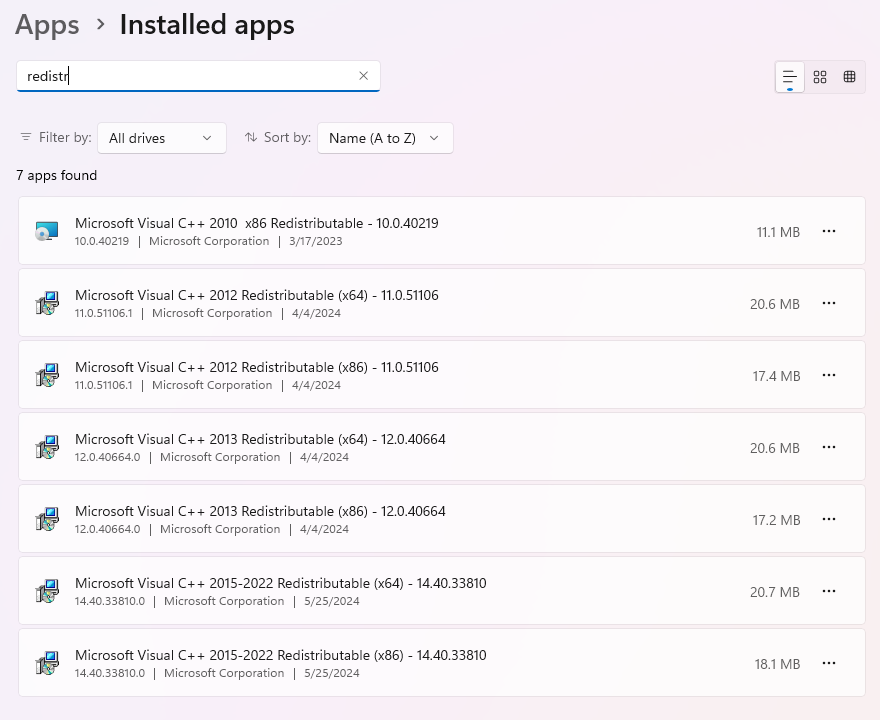Open the options menu for 2012 Redistributable (x64)
880x720 pixels.
click(x=829, y=303)
